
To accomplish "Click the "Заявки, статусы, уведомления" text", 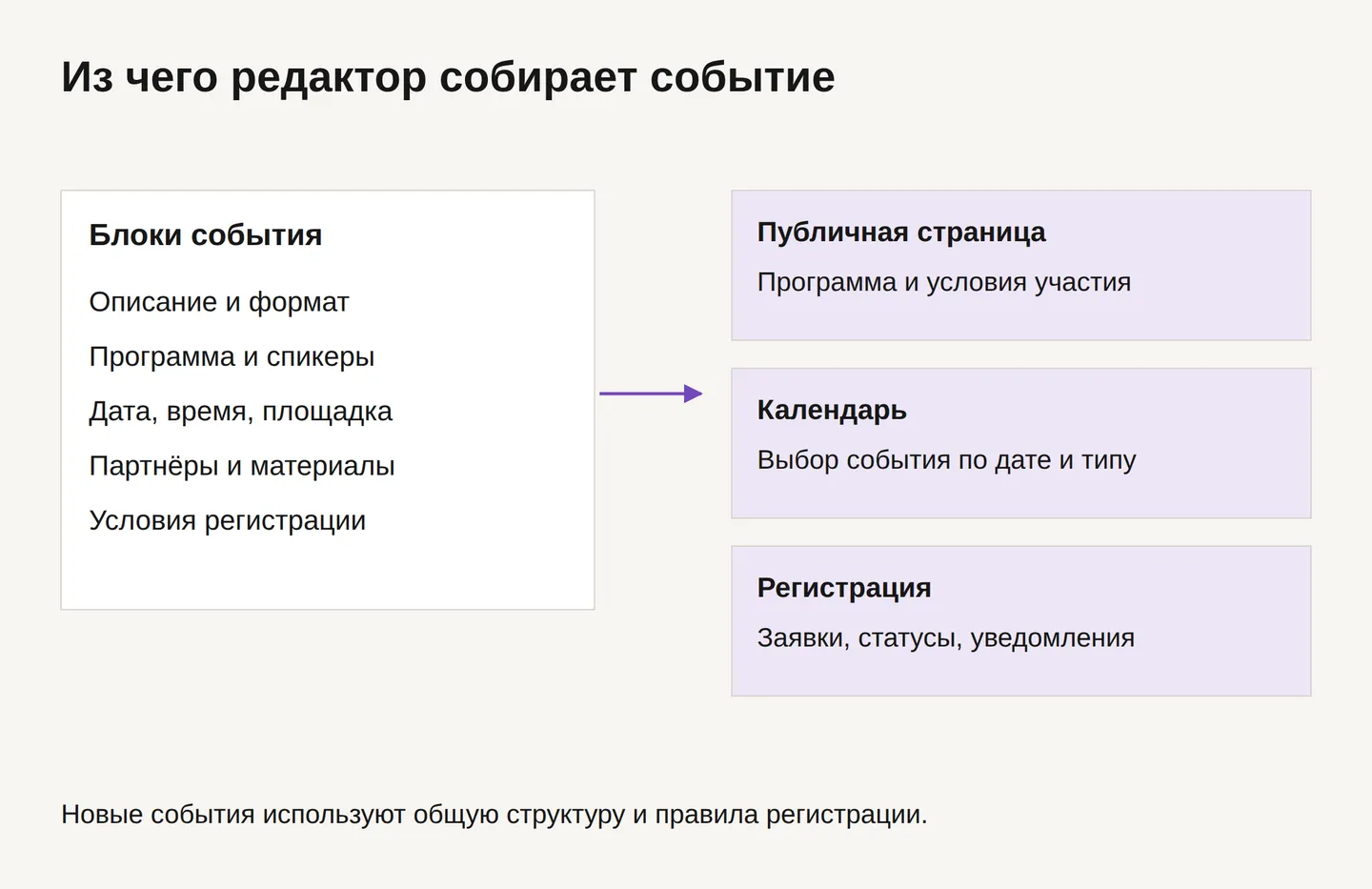I will pyautogui.click(x=946, y=637).
